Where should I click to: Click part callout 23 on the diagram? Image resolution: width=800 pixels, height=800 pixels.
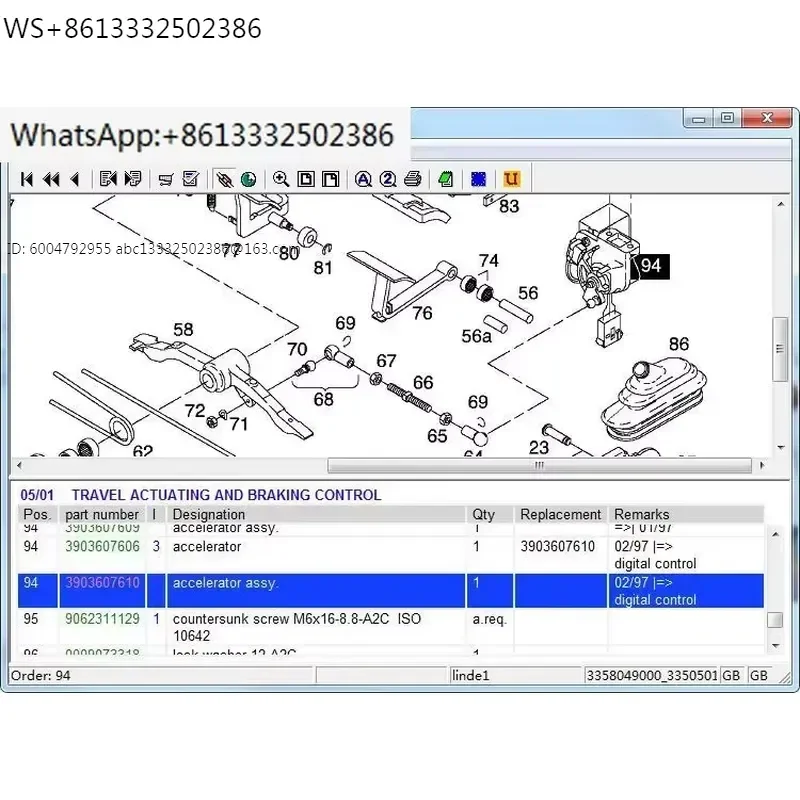pos(538,447)
